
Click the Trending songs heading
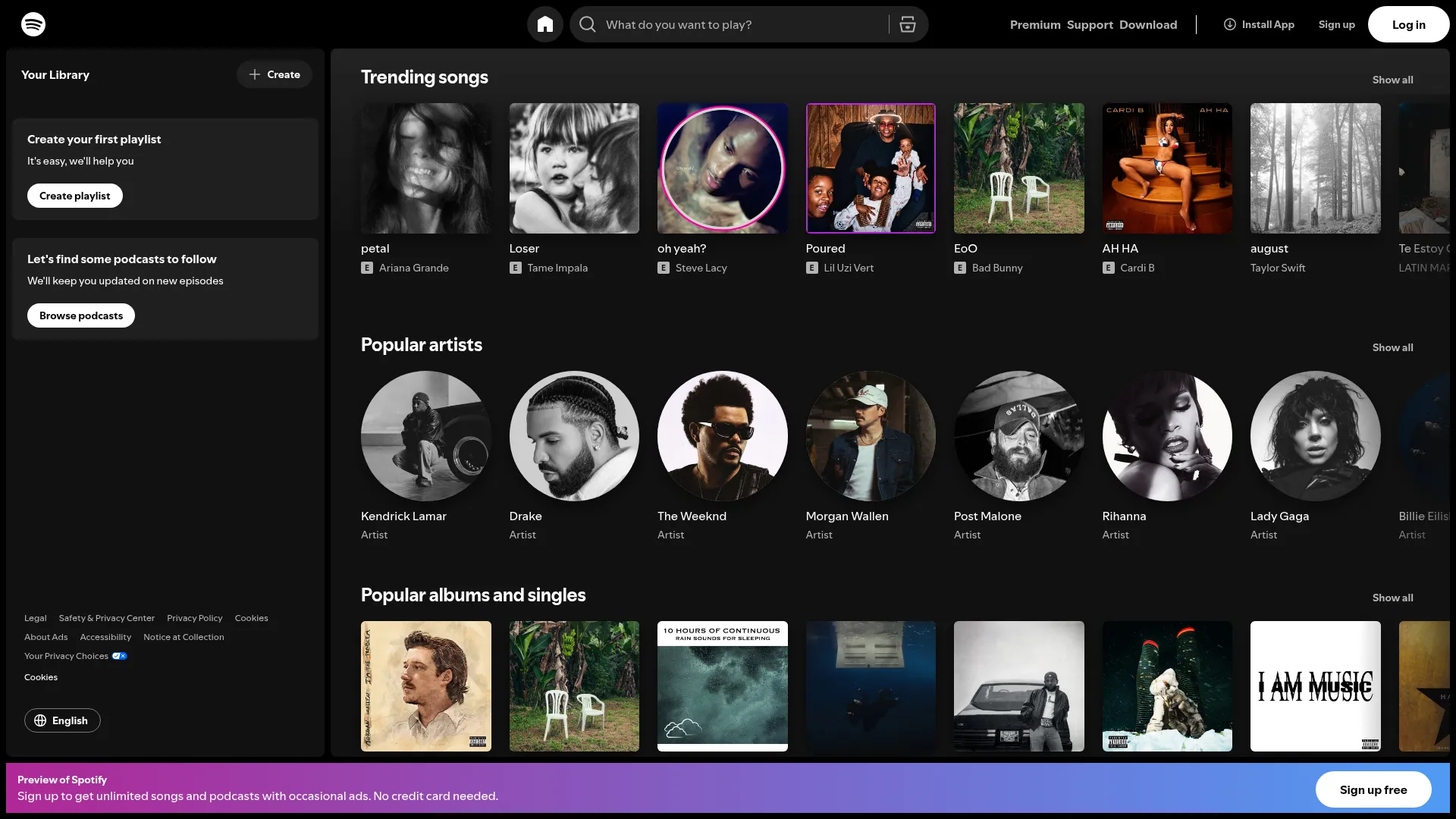425,77
